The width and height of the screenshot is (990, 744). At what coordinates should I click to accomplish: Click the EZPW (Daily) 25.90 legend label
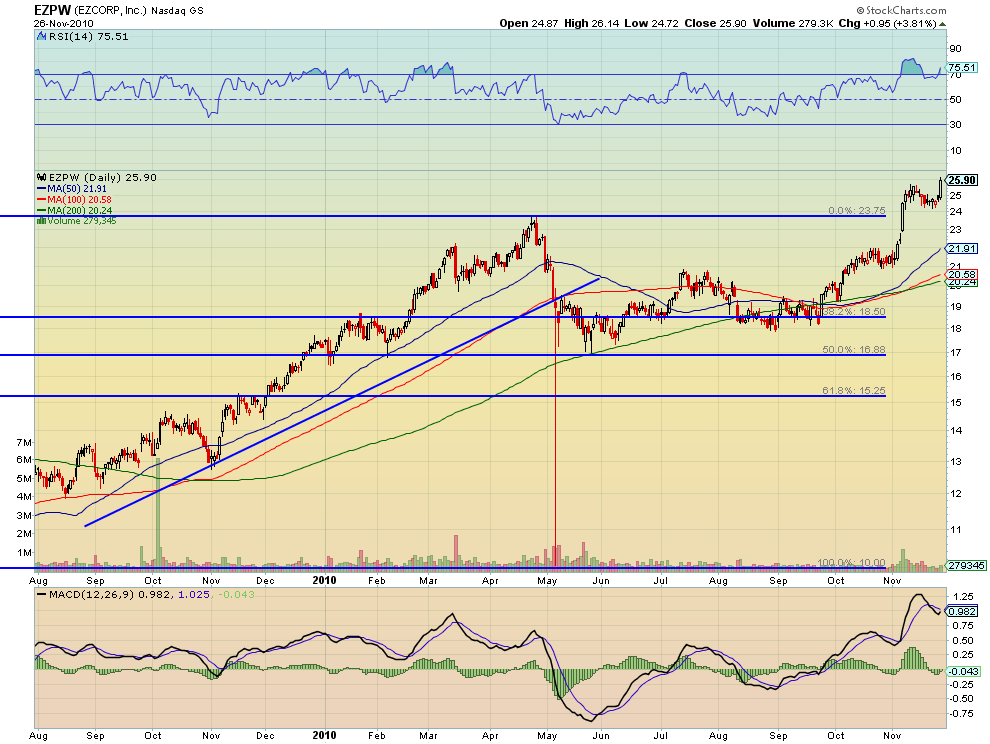click(102, 177)
